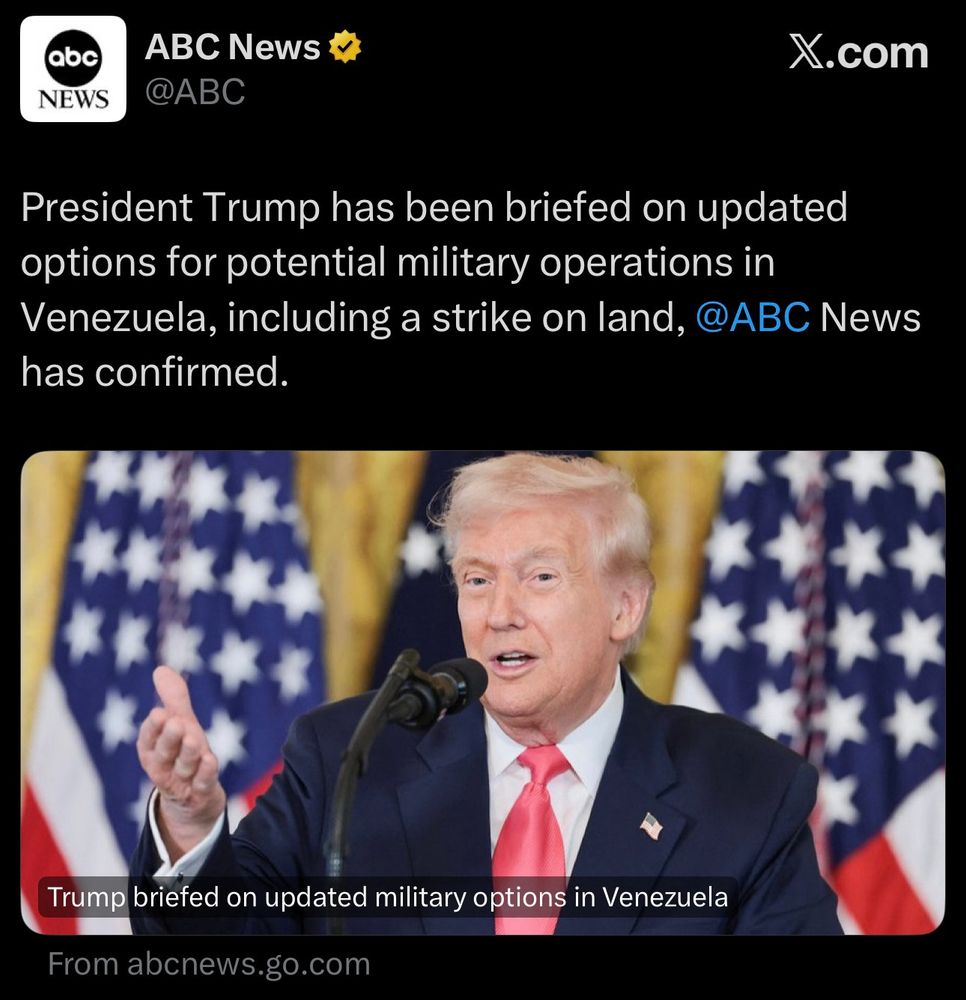The height and width of the screenshot is (1000, 966).
Task: Click the gold verified badge
Action: coord(345,47)
